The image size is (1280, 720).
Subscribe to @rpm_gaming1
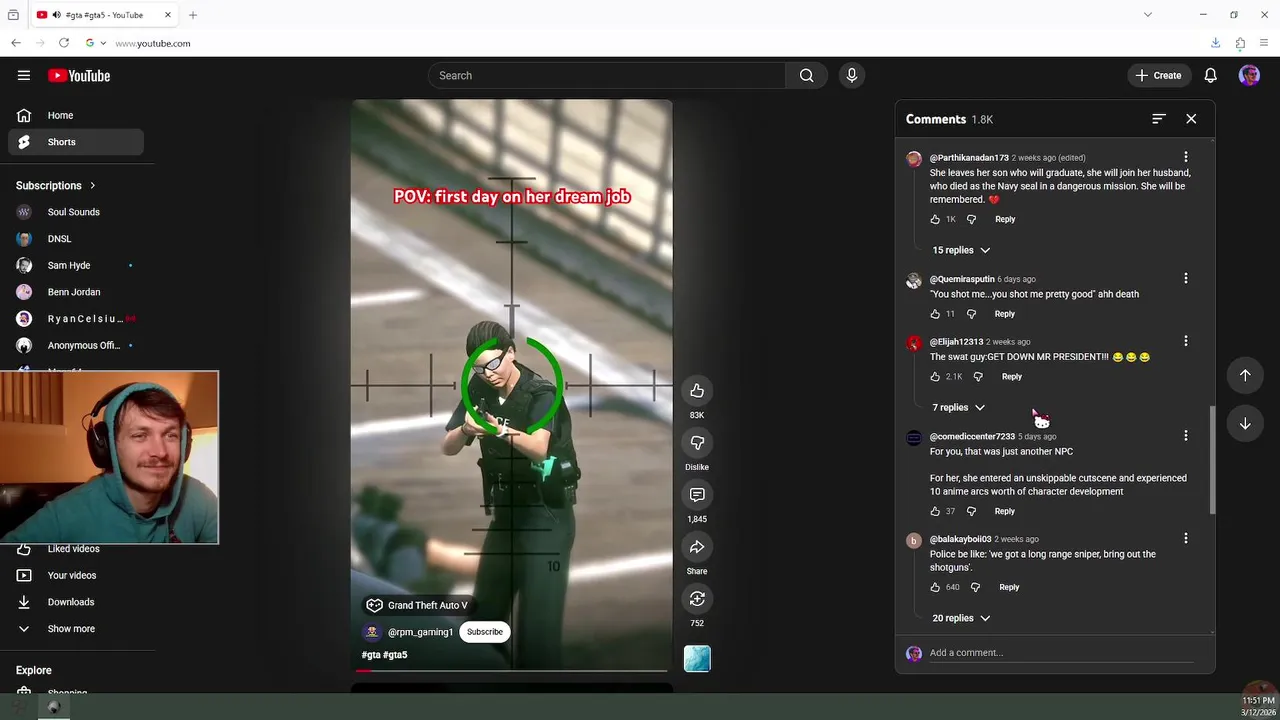pyautogui.click(x=485, y=632)
